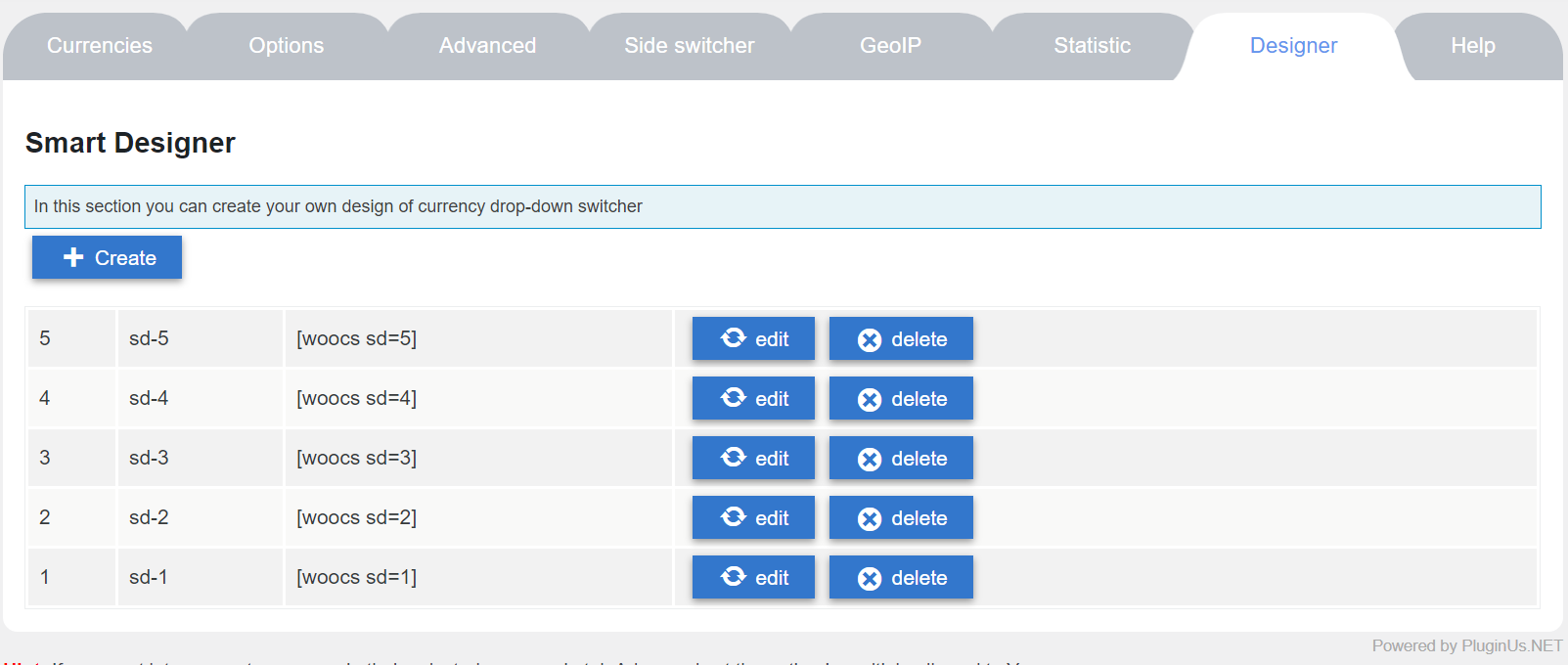The image size is (1568, 665).
Task: Click the sd-2 name cell
Action: (201, 517)
